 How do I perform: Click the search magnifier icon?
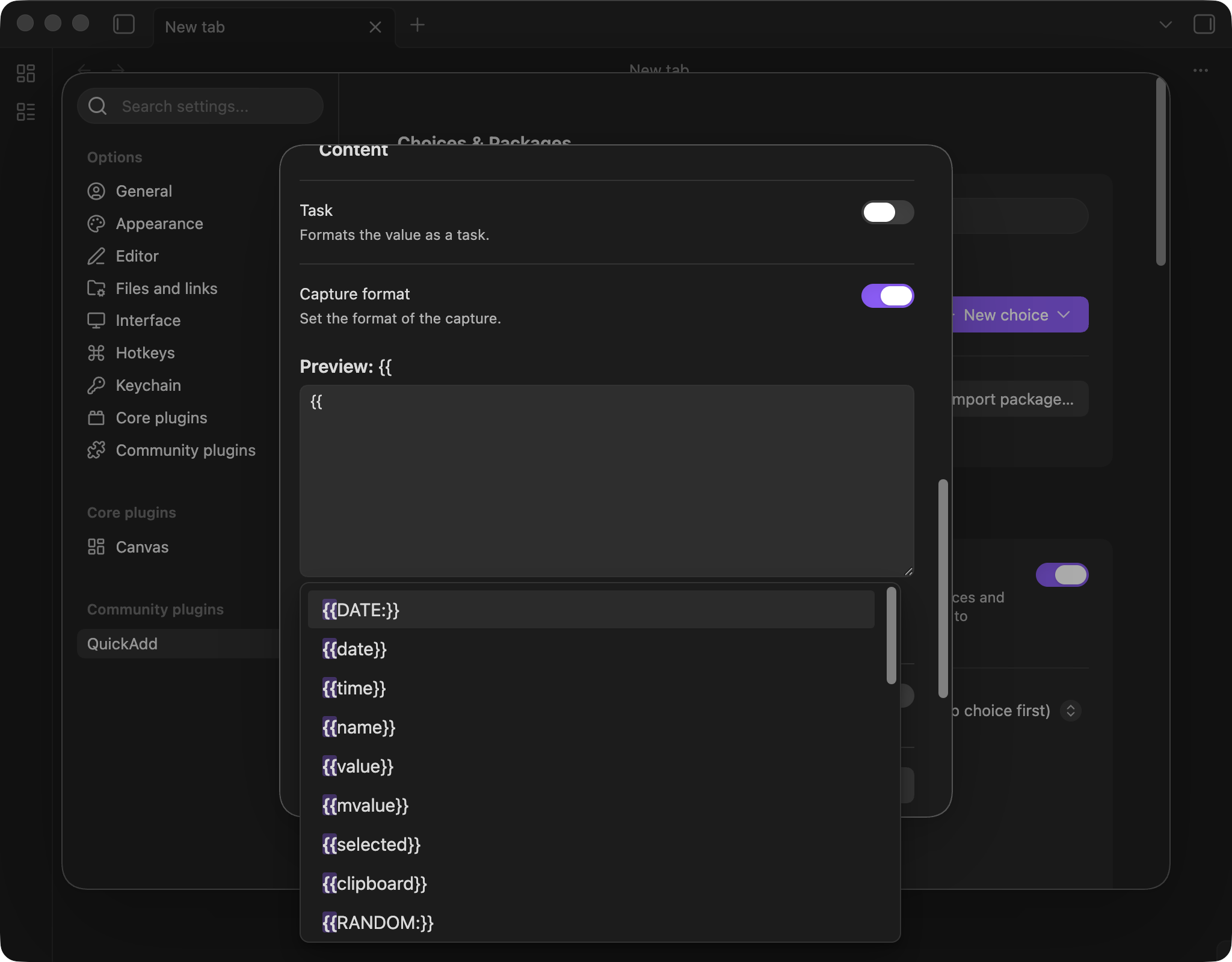[x=97, y=106]
